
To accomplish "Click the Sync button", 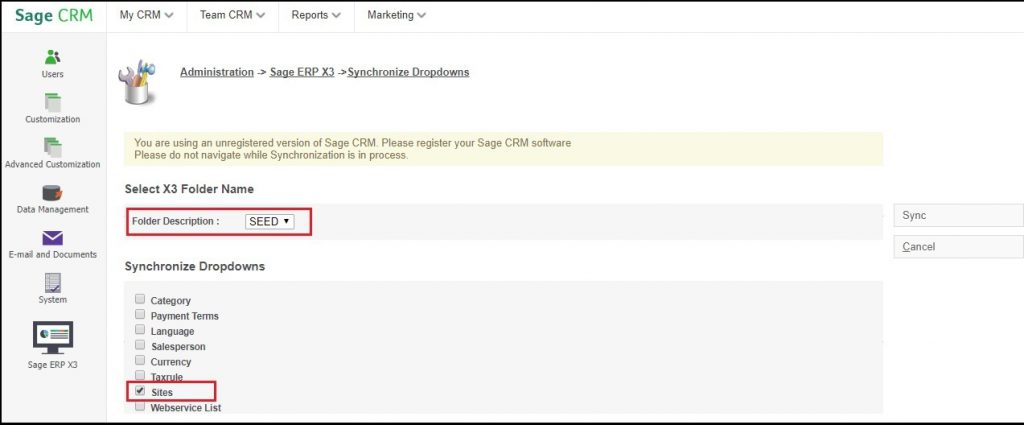I will pyautogui.click(x=958, y=215).
